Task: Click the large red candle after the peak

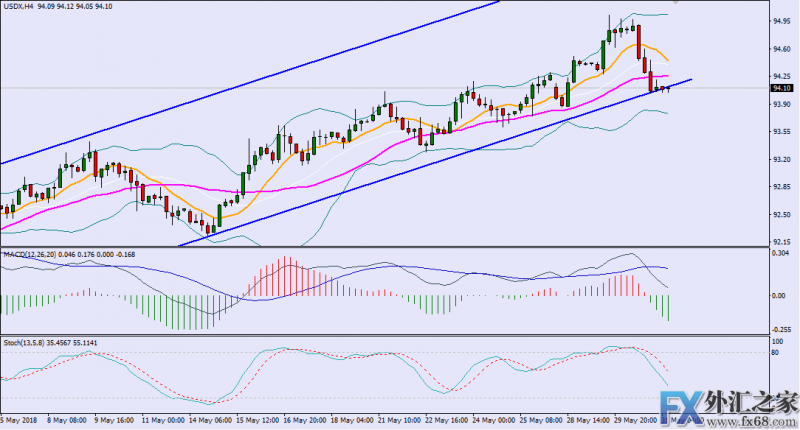Action: coord(637,44)
